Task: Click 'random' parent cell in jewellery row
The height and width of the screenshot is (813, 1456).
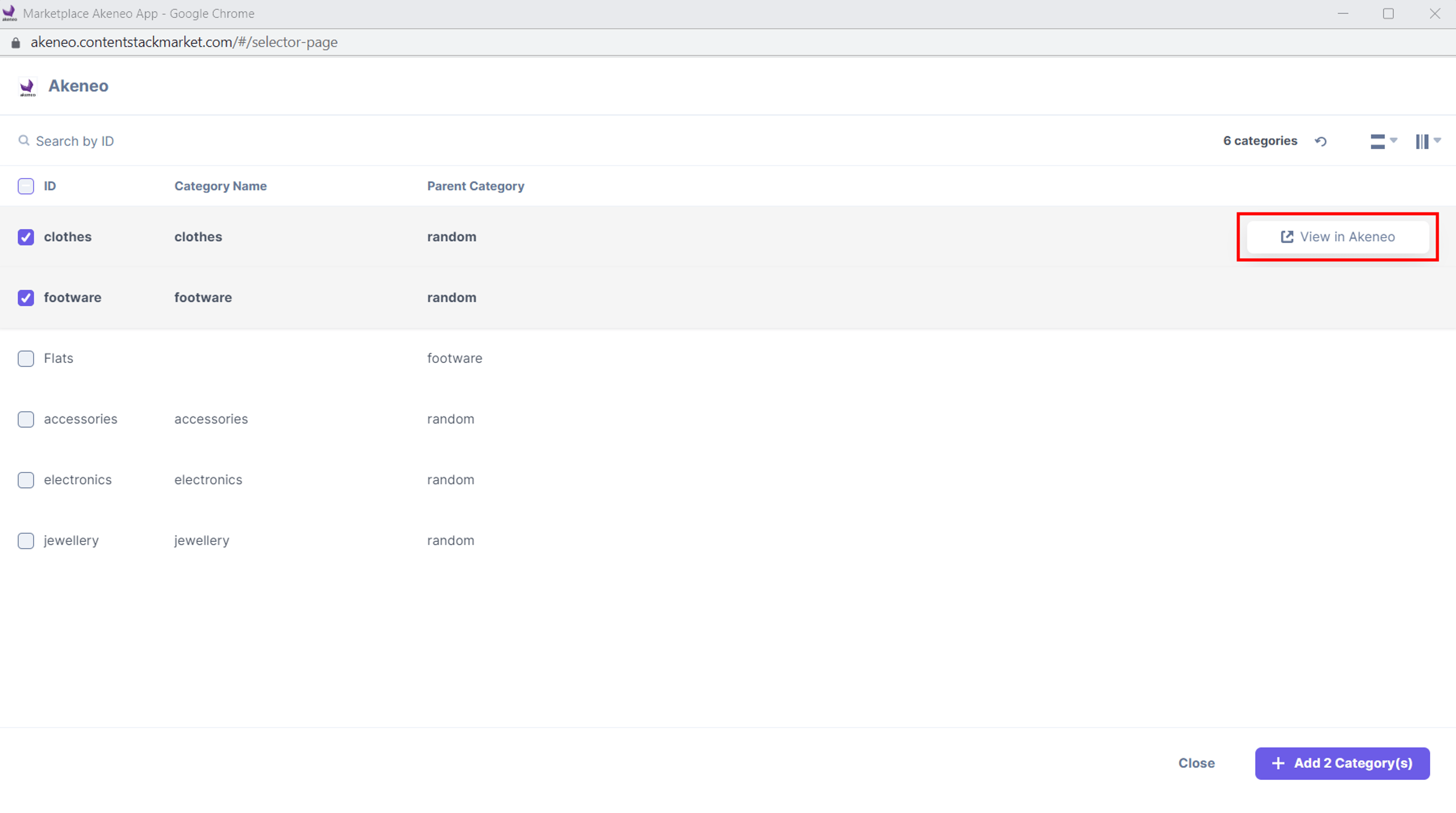Action: [x=450, y=541]
